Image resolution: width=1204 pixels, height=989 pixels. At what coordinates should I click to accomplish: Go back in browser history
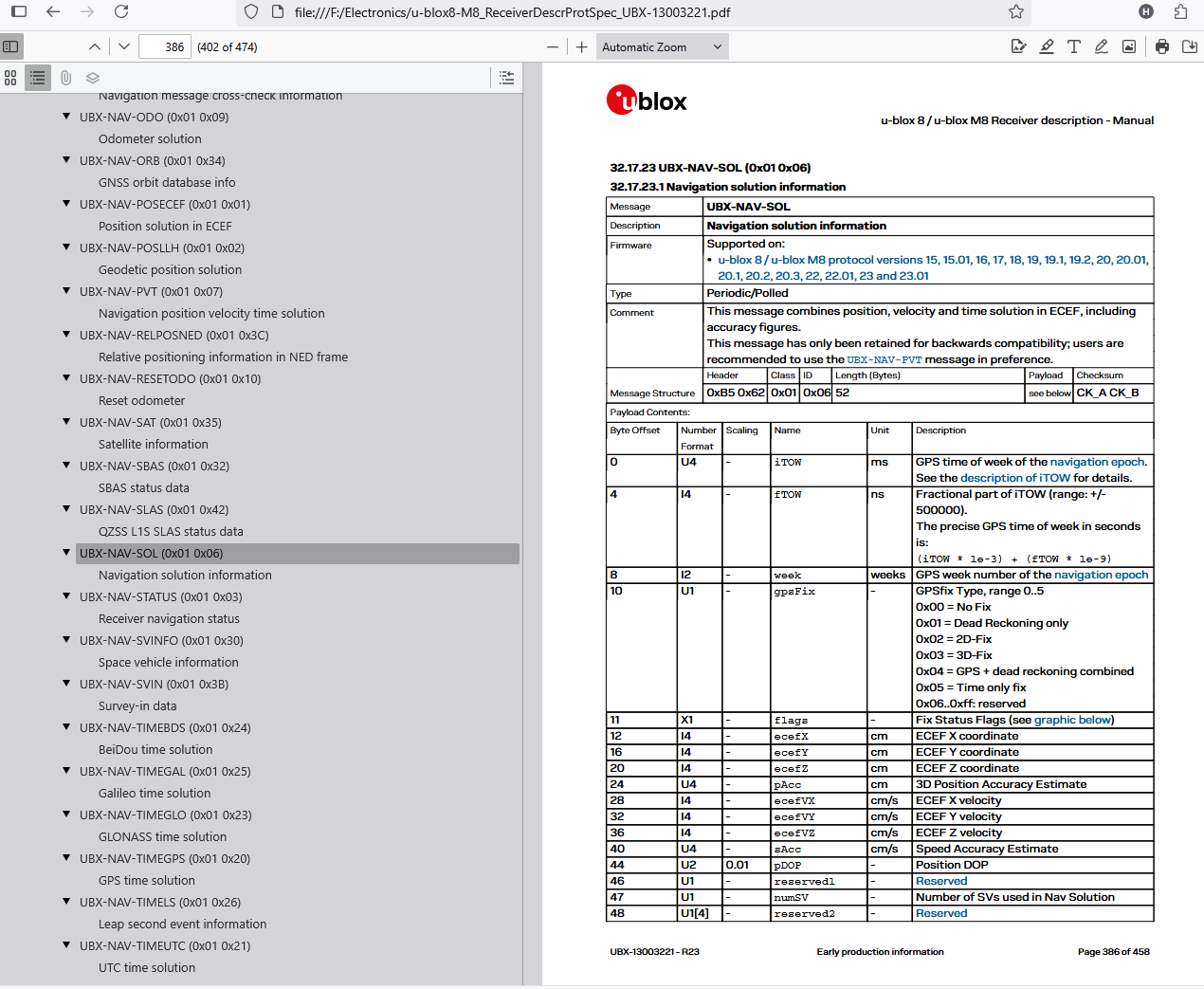click(53, 12)
